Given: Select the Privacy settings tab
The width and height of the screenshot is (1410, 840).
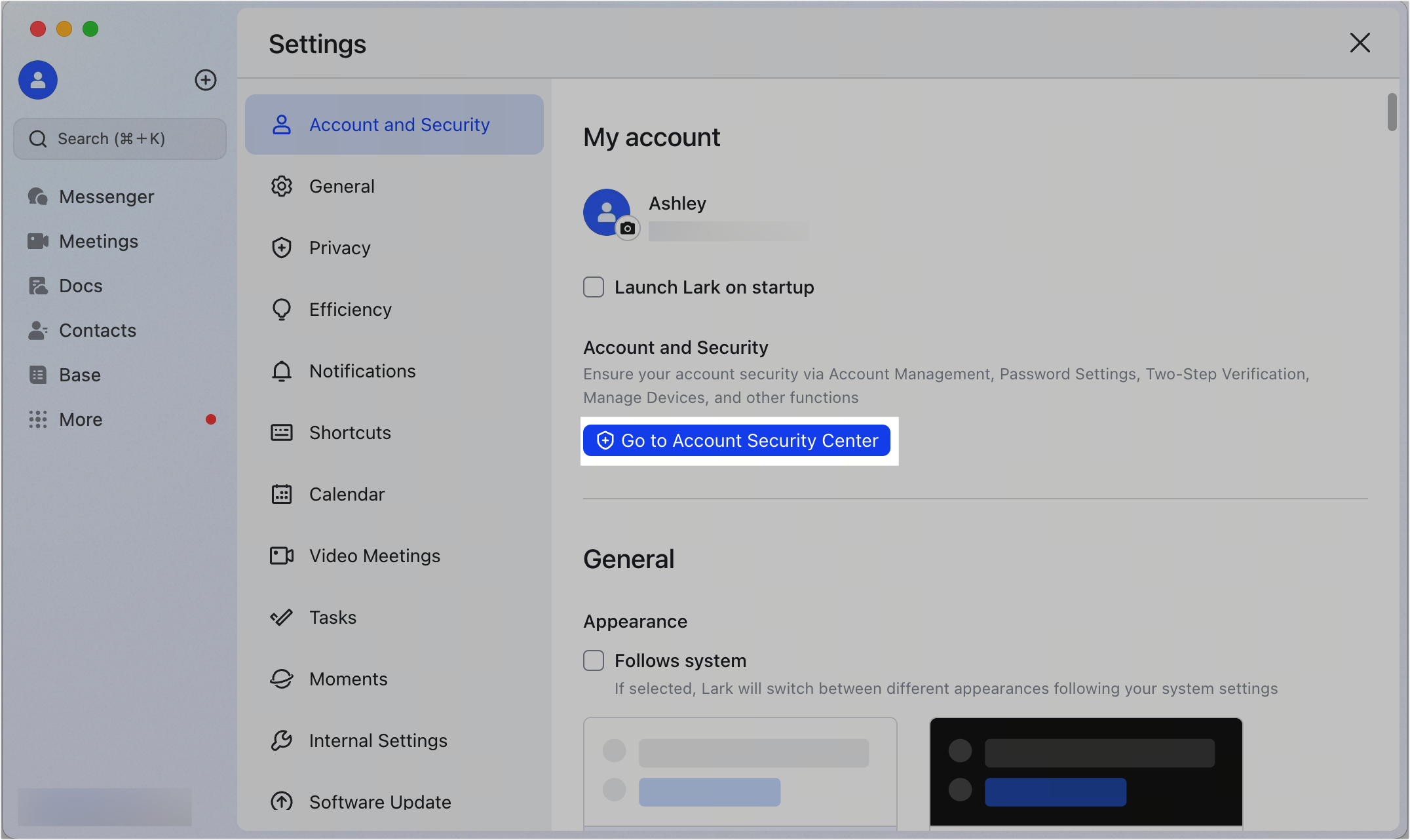Looking at the screenshot, I should (339, 248).
